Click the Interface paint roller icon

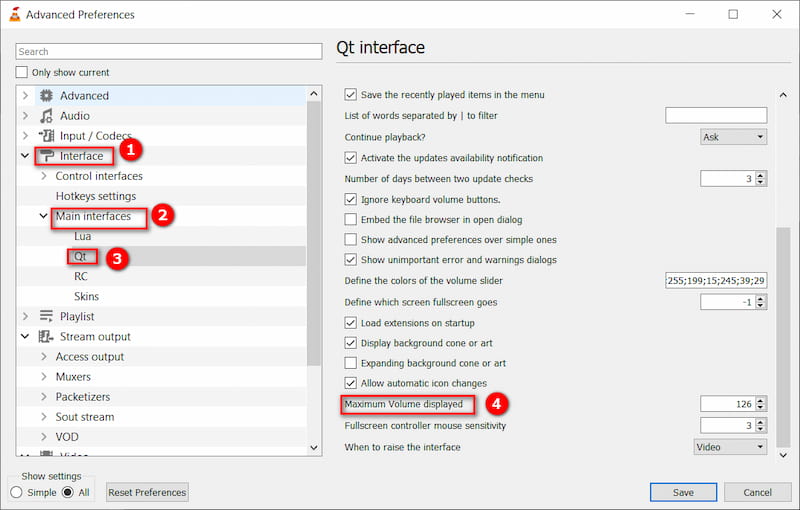coord(45,156)
